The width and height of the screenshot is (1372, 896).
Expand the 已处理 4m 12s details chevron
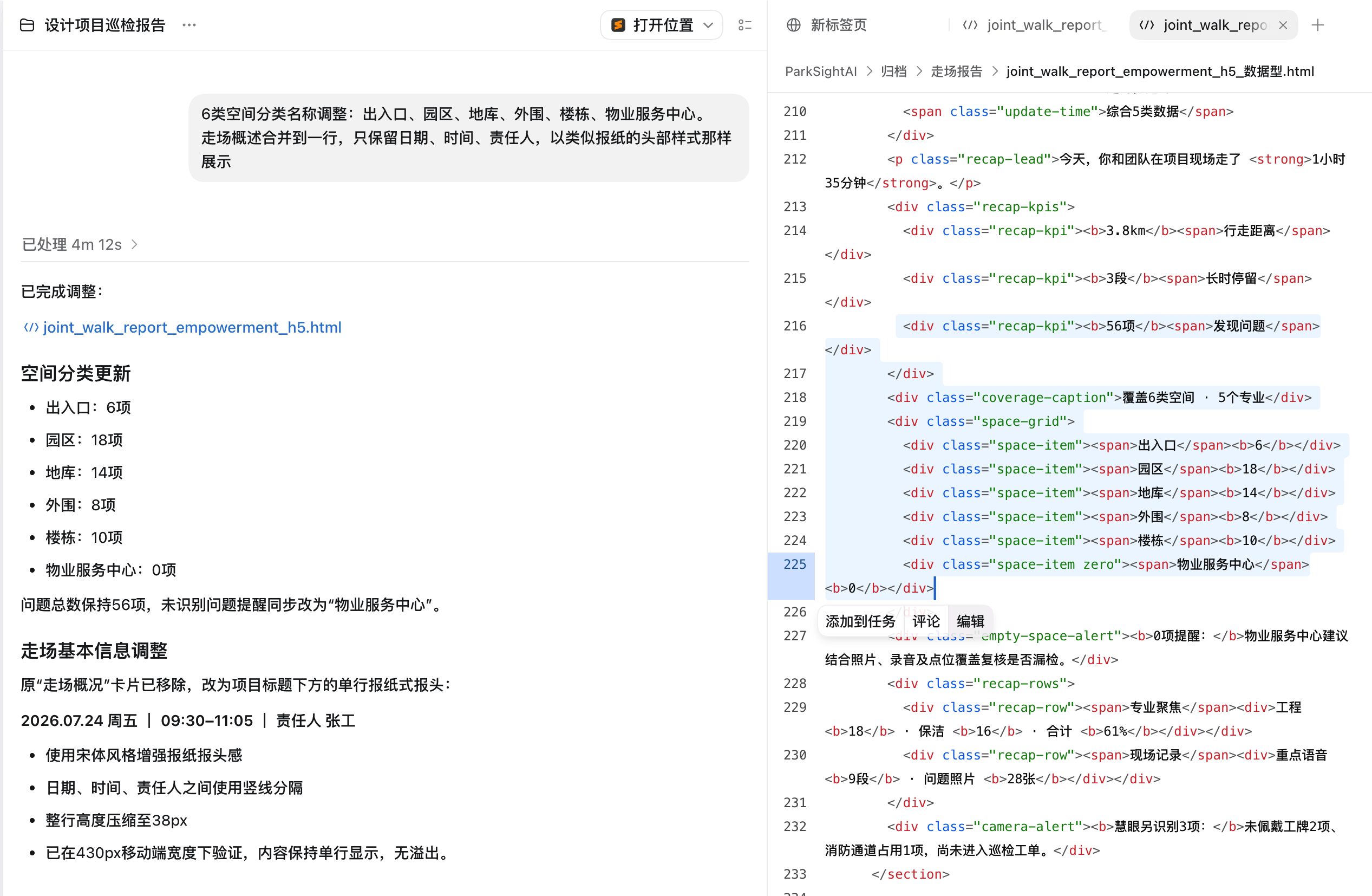134,244
